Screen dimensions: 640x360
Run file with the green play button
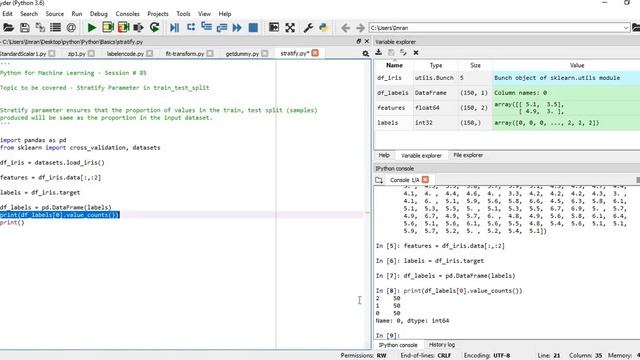(92, 28)
